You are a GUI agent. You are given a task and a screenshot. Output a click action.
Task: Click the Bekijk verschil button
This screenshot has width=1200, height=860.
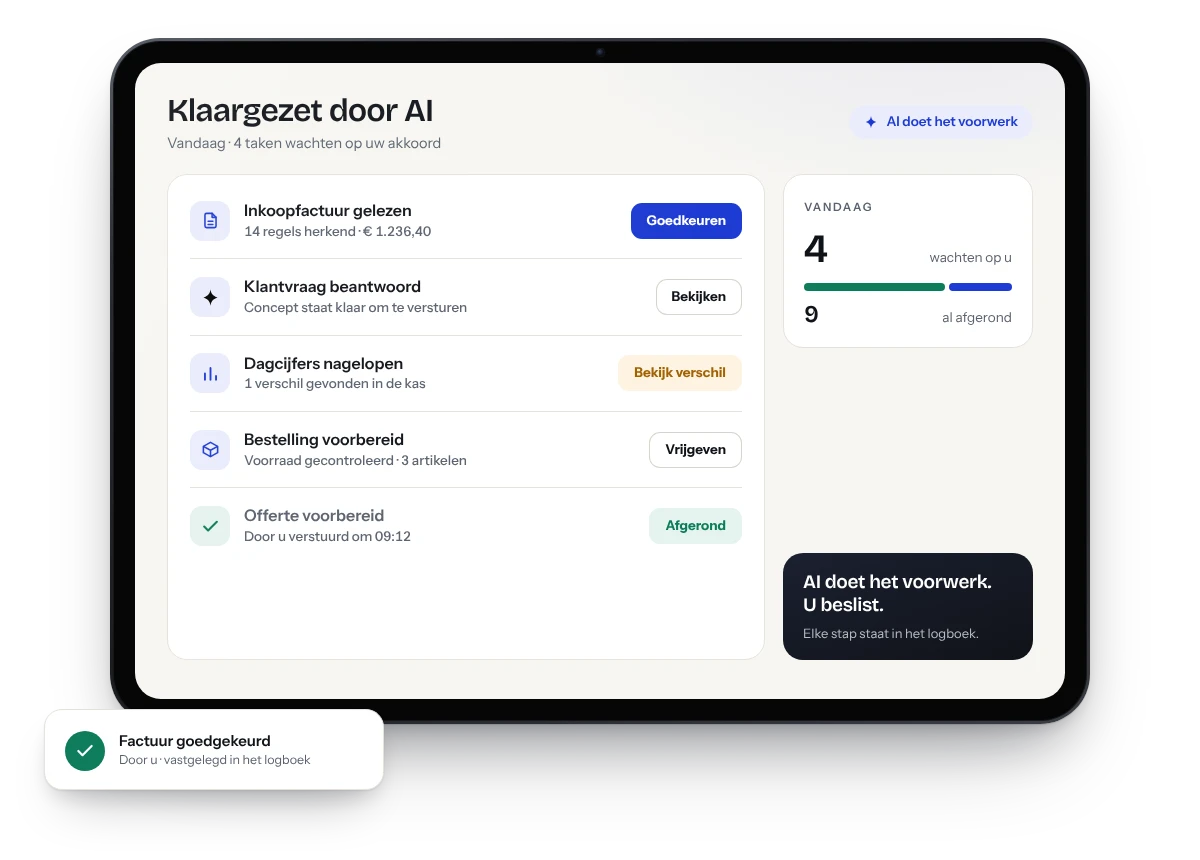(x=680, y=373)
